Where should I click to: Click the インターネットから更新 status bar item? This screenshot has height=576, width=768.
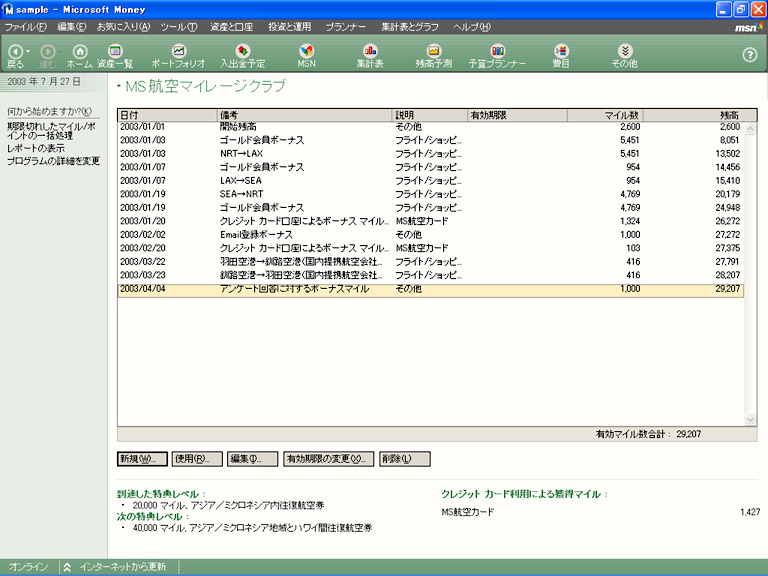coord(122,567)
